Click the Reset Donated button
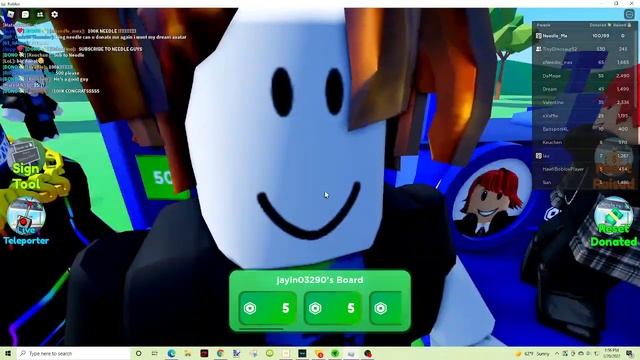The height and width of the screenshot is (360, 640). [x=613, y=222]
